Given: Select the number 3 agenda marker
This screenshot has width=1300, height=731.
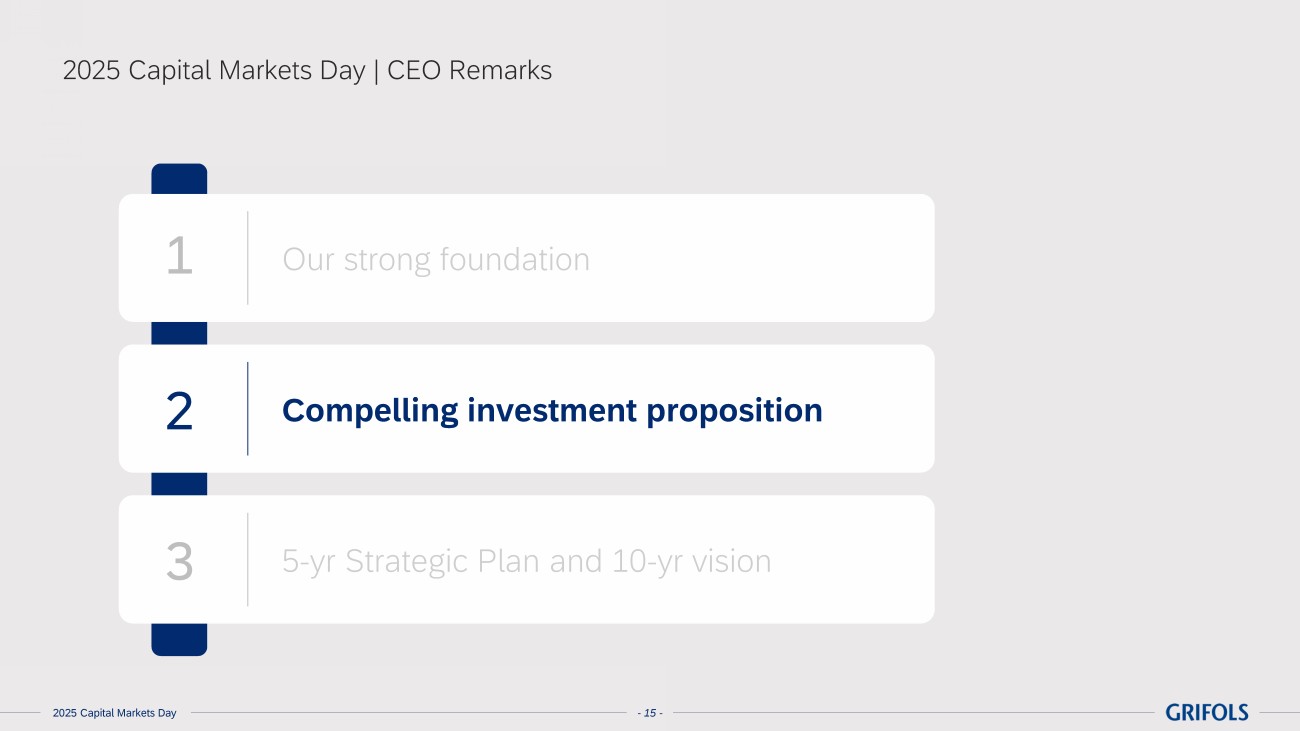Looking at the screenshot, I should click(x=179, y=561).
